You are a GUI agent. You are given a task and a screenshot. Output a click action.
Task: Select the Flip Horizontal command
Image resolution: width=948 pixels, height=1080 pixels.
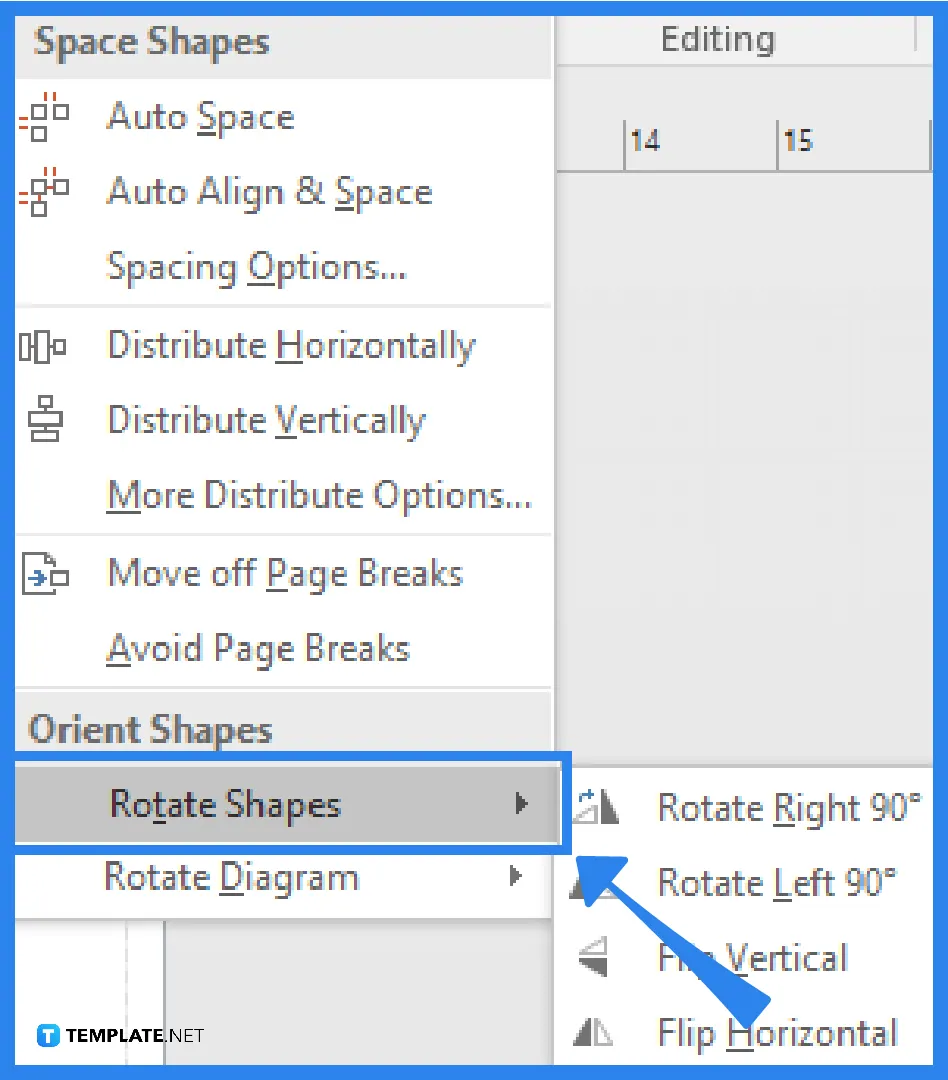point(777,1033)
